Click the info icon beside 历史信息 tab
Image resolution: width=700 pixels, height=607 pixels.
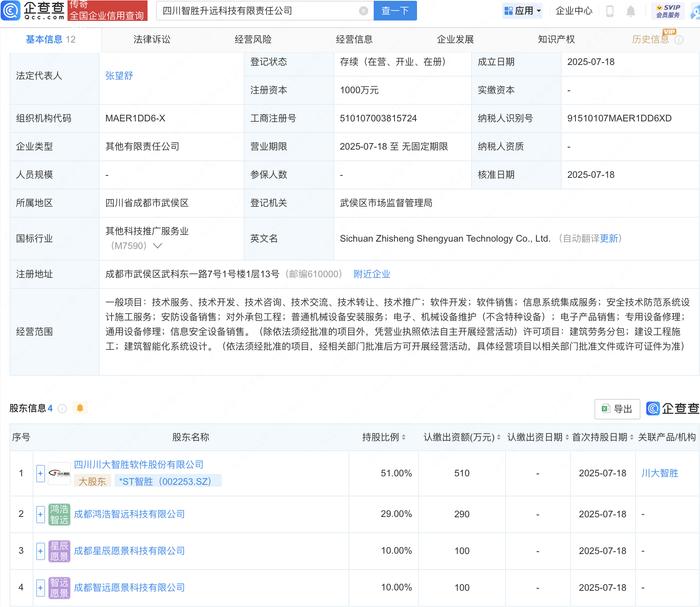(x=679, y=40)
